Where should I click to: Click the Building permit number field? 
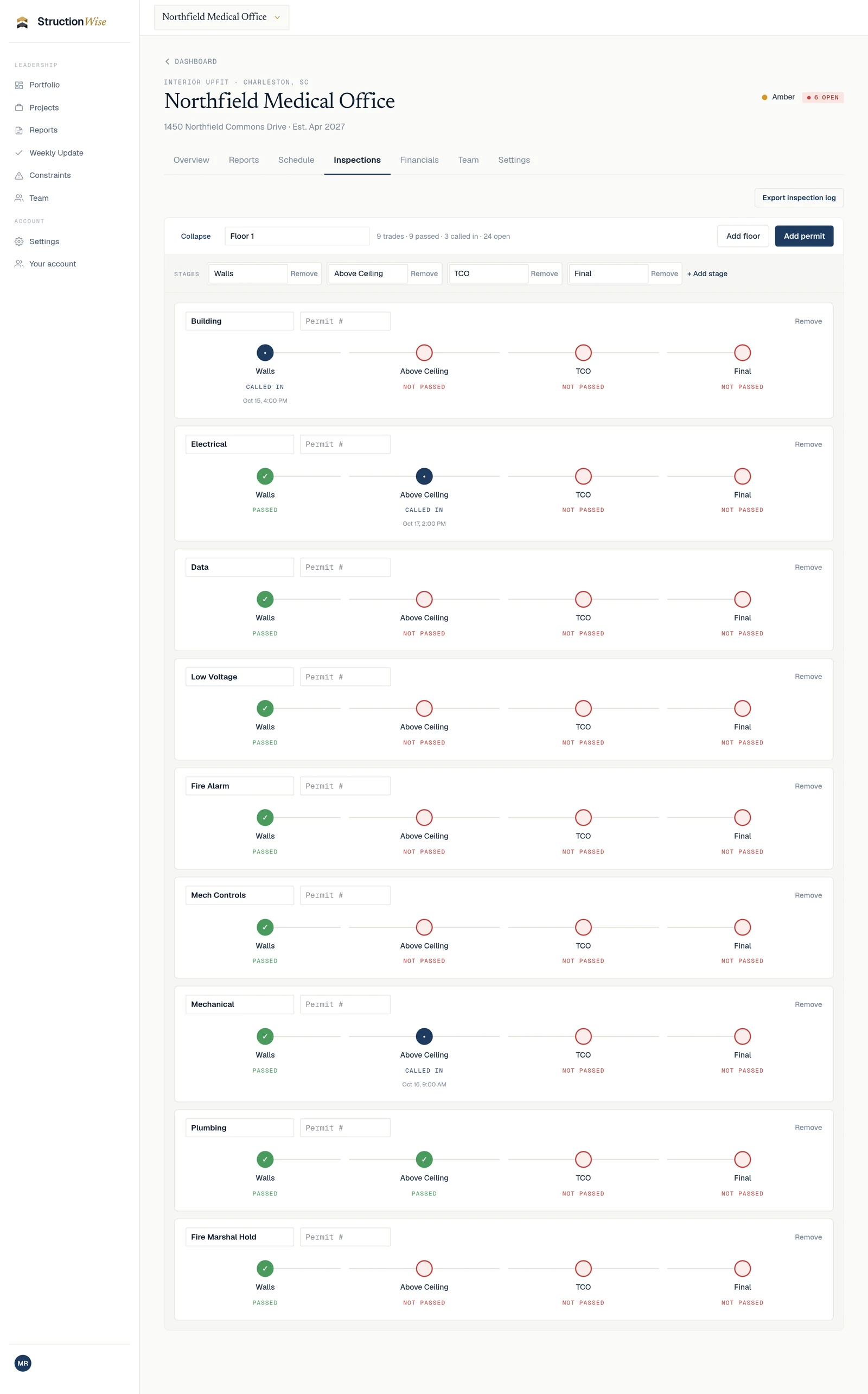345,321
